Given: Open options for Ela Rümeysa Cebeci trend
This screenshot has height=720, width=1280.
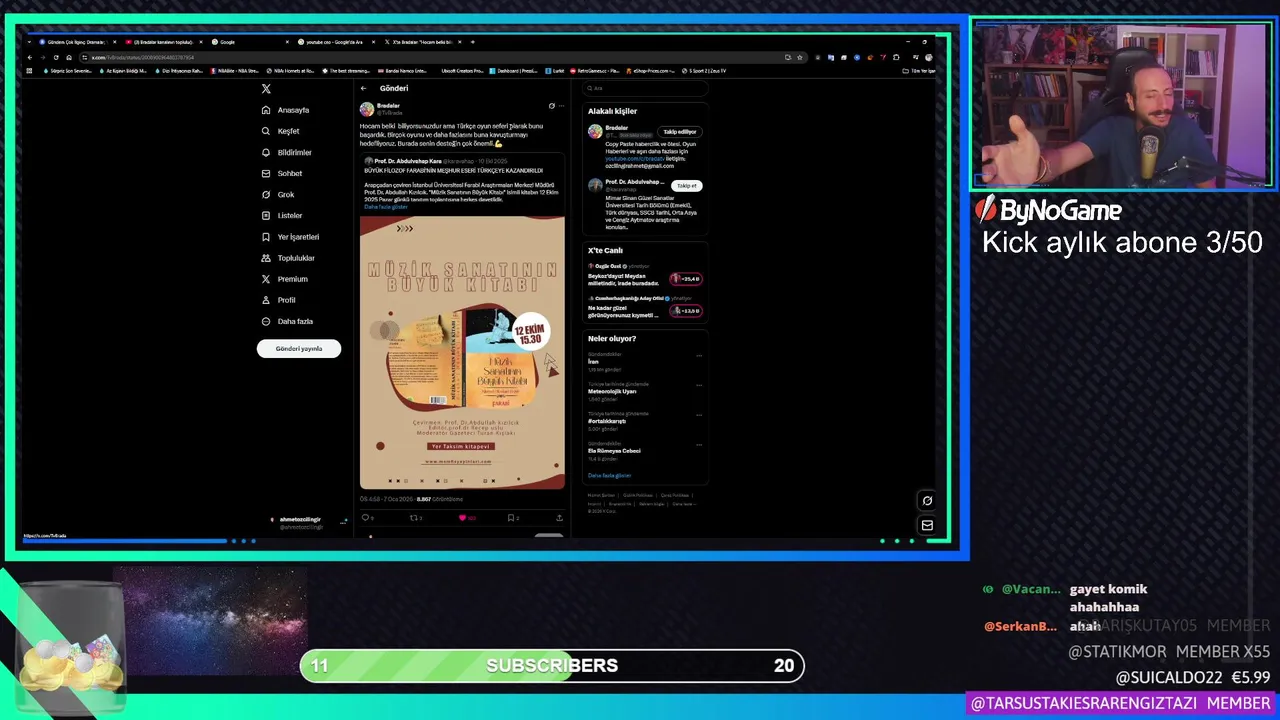Looking at the screenshot, I should tap(699, 446).
